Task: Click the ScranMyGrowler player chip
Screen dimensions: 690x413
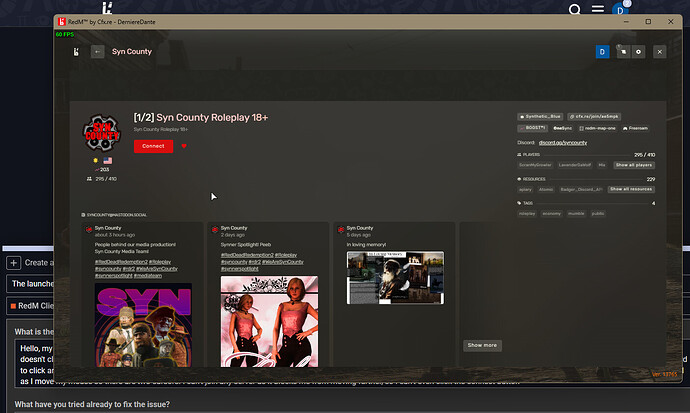Action: pos(535,165)
